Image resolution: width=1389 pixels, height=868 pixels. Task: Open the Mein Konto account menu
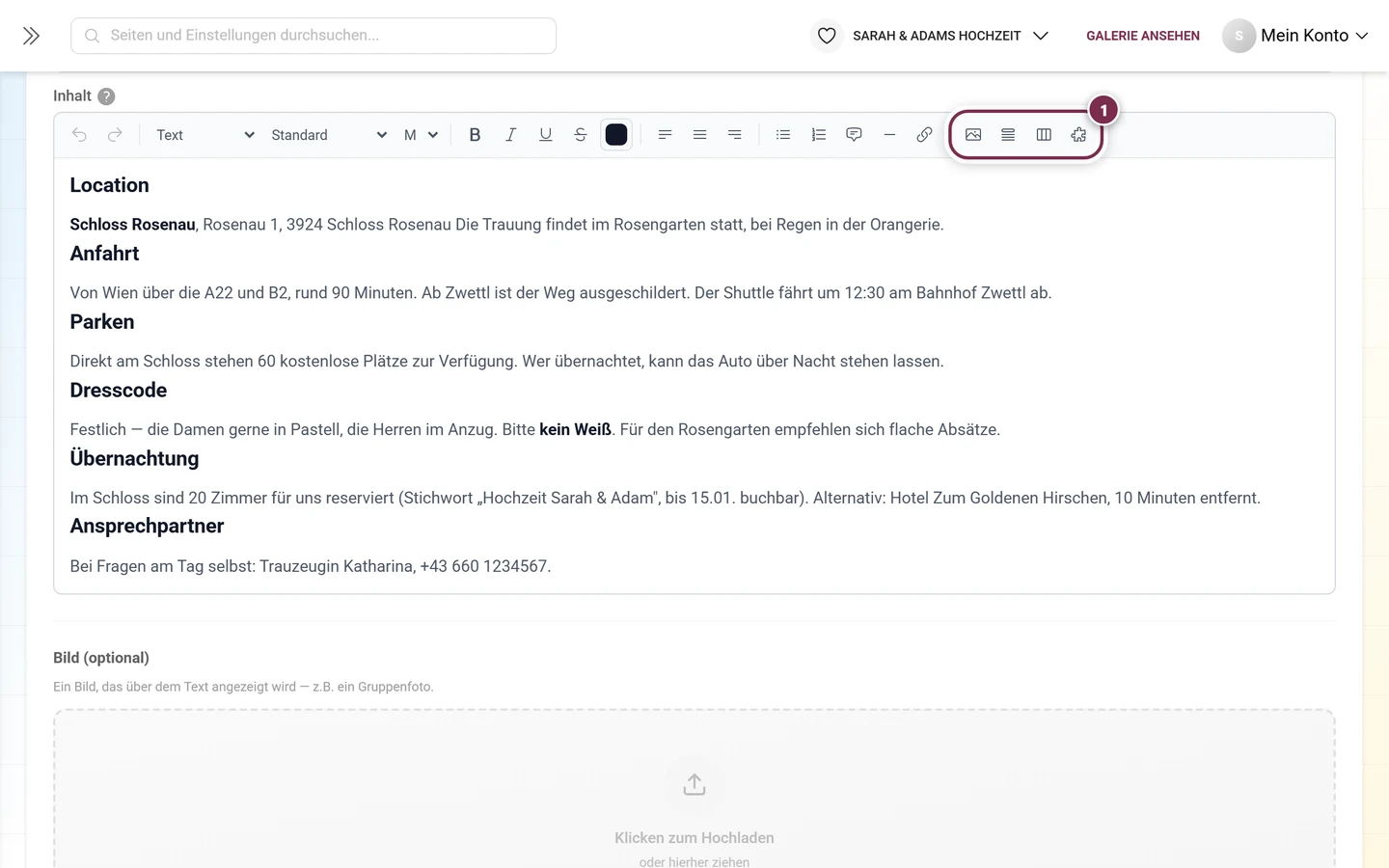1295,36
